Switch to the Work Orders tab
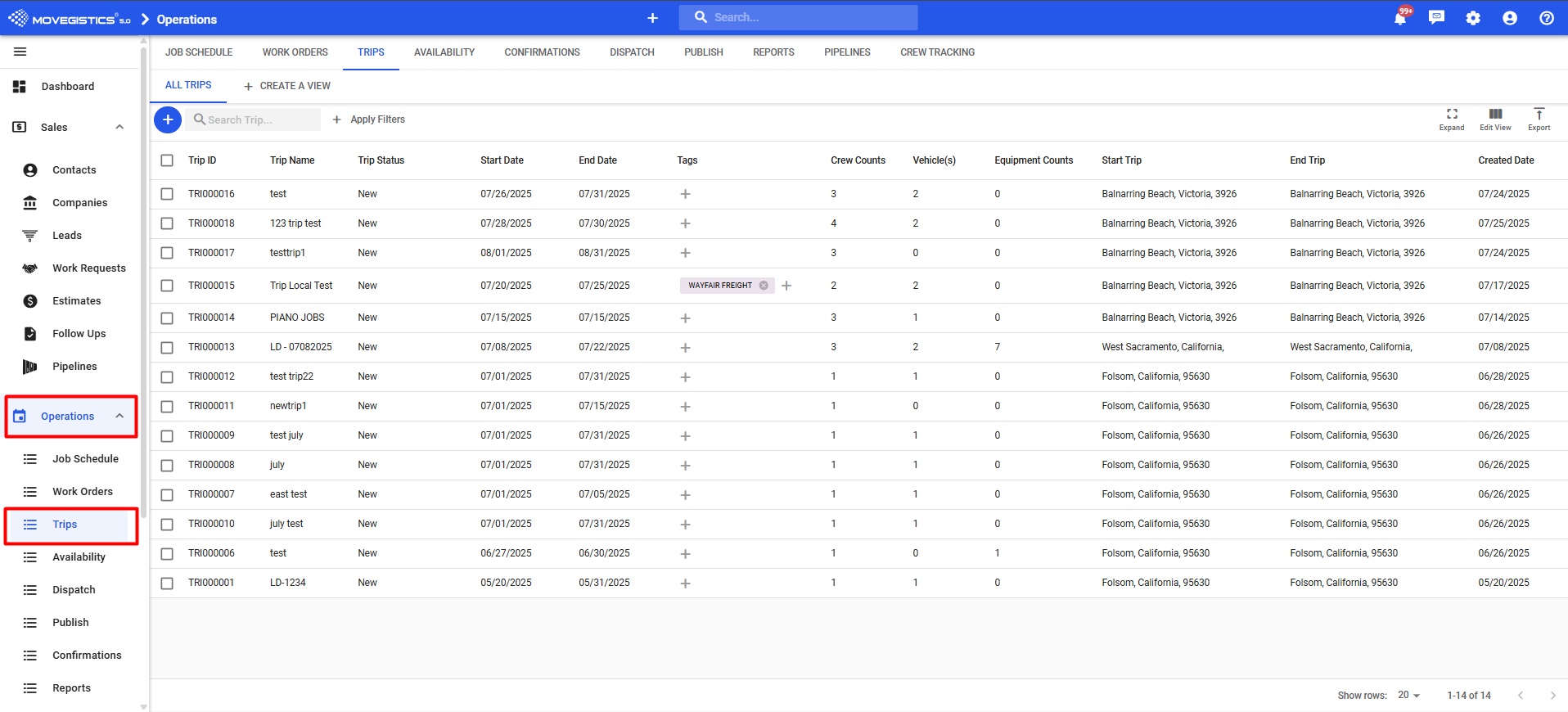This screenshot has width=1568, height=712. pos(295,52)
